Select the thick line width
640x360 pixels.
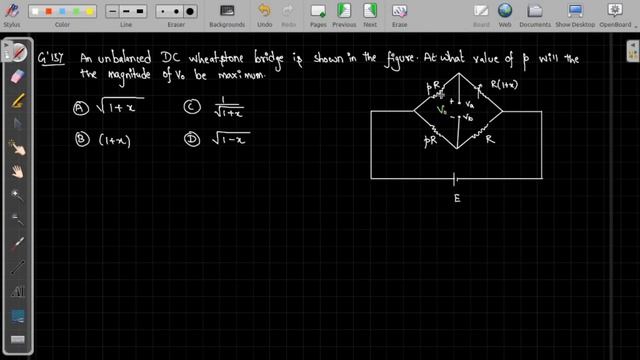tap(140, 11)
